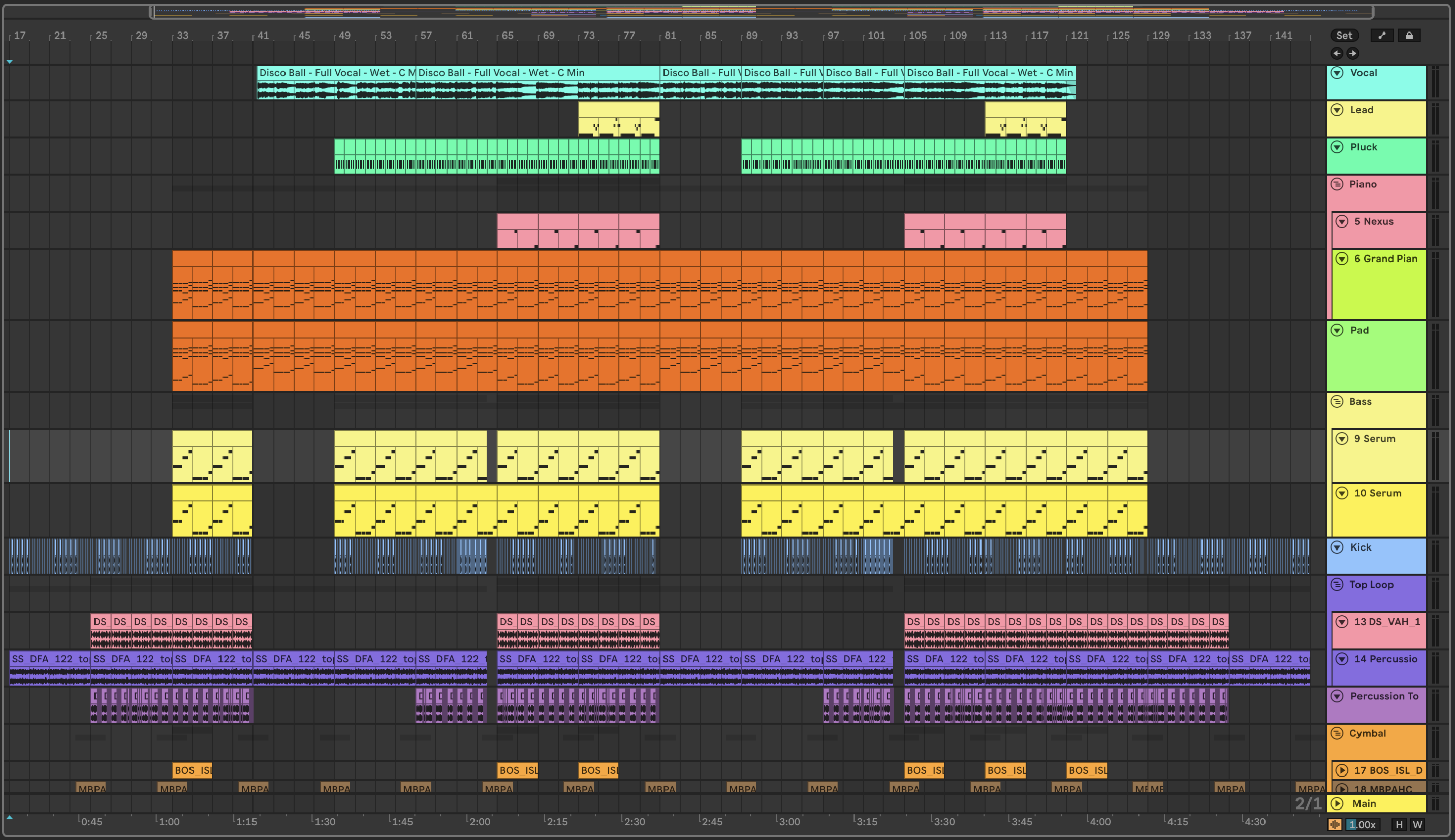Fold the Bass group track icon

1337,402
